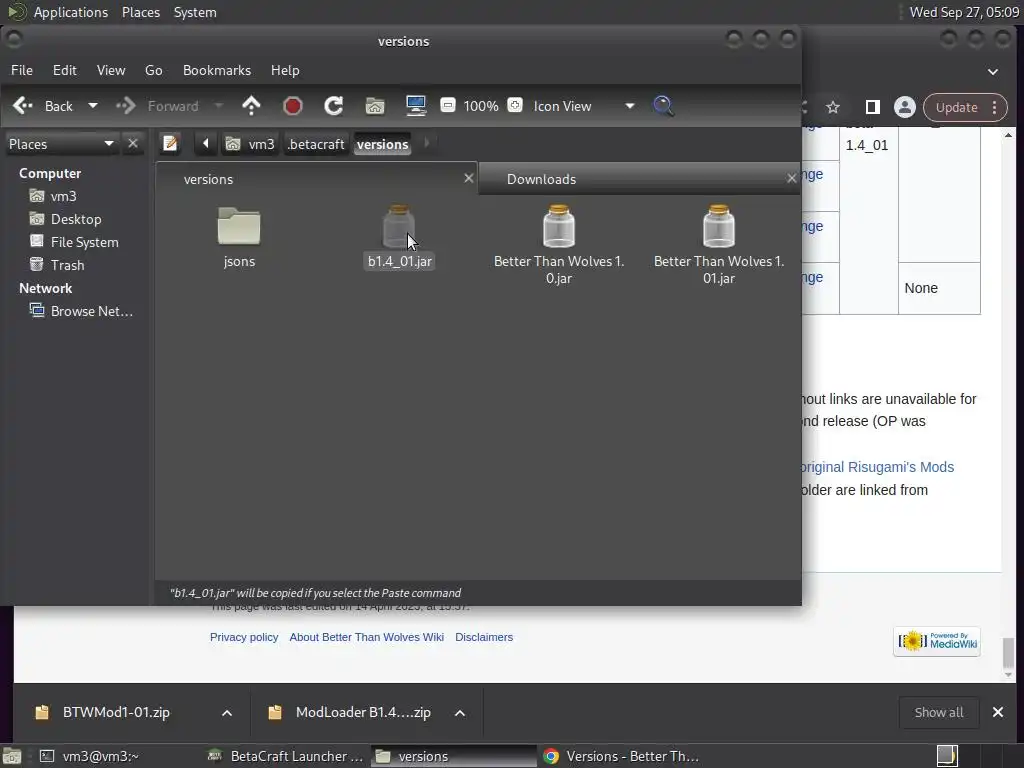
Task: Open the browser tab search chevron
Action: click(x=993, y=71)
